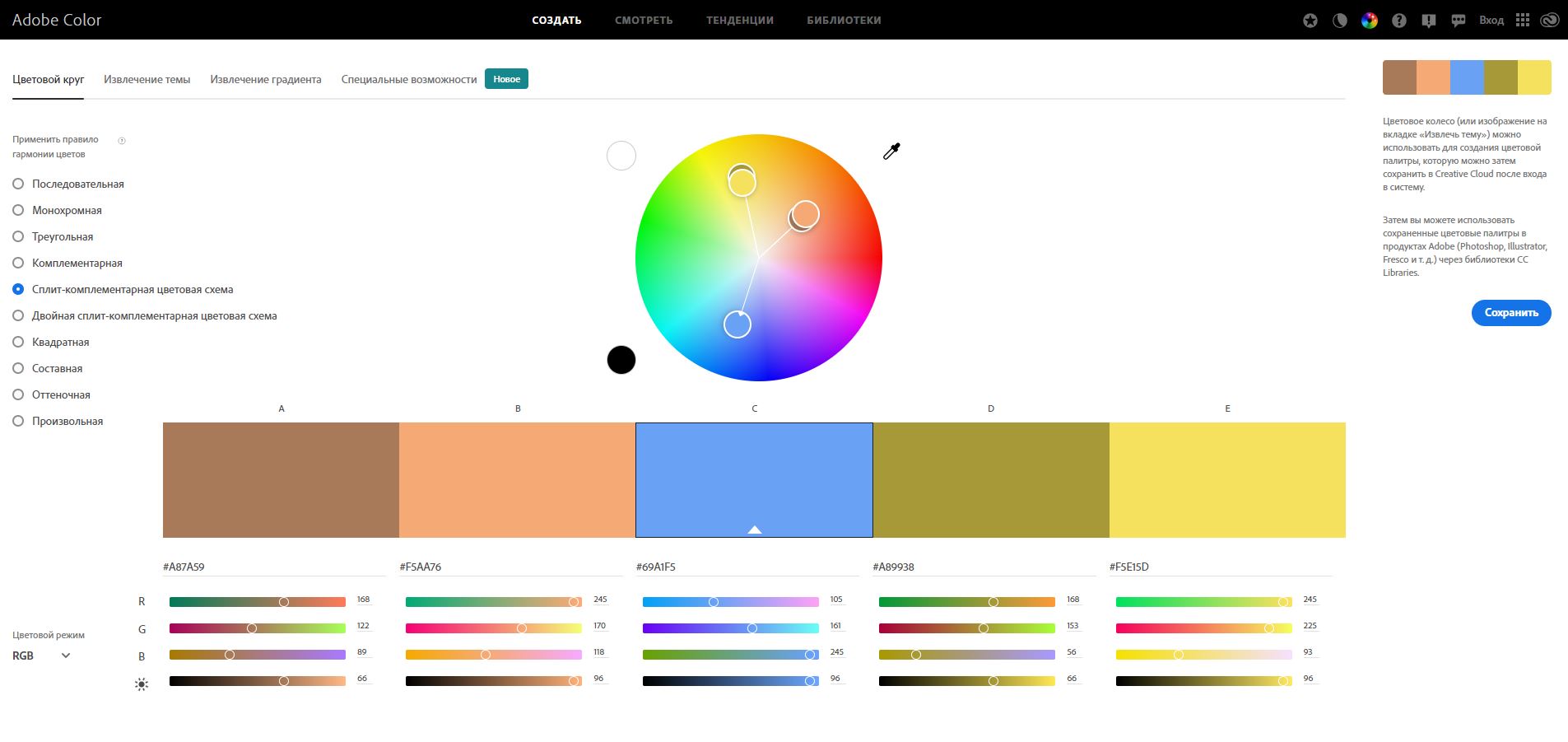Image resolution: width=1568 pixels, height=742 pixels.
Task: Click the hex field #F5E15D
Action: (x=1218, y=567)
